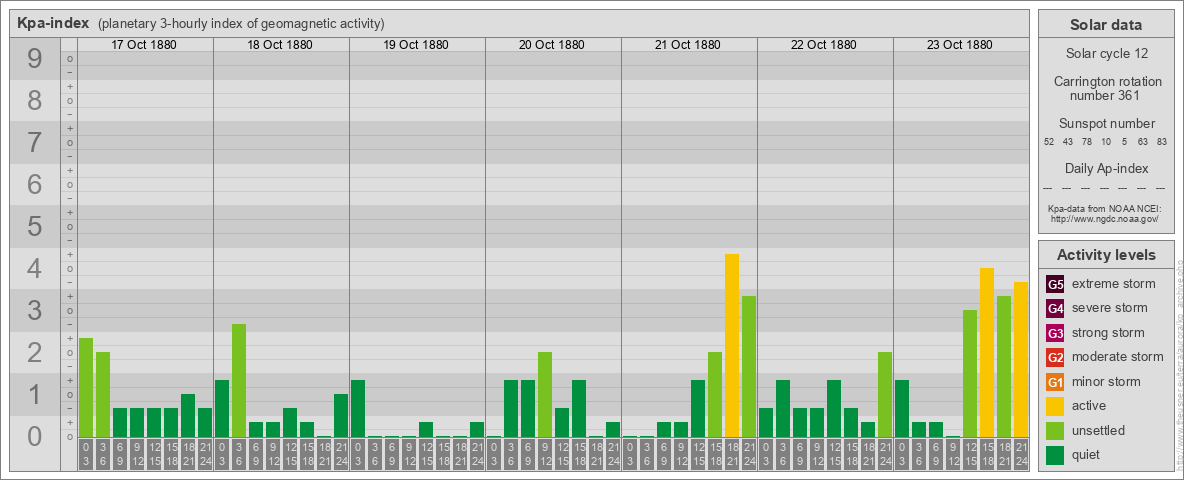The height and width of the screenshot is (480, 1184).
Task: Click the 21-24 yellow bar on 23 Oct
Action: 1021,359
